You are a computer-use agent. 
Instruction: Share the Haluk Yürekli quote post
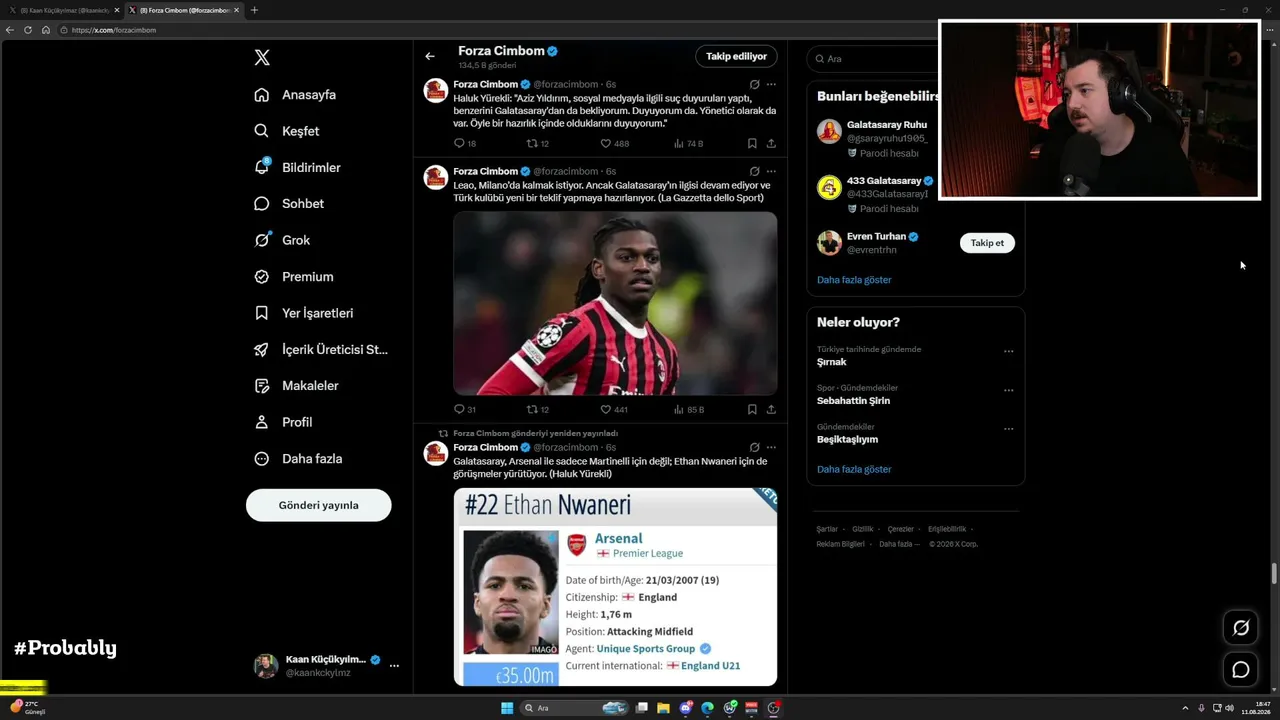(x=771, y=144)
